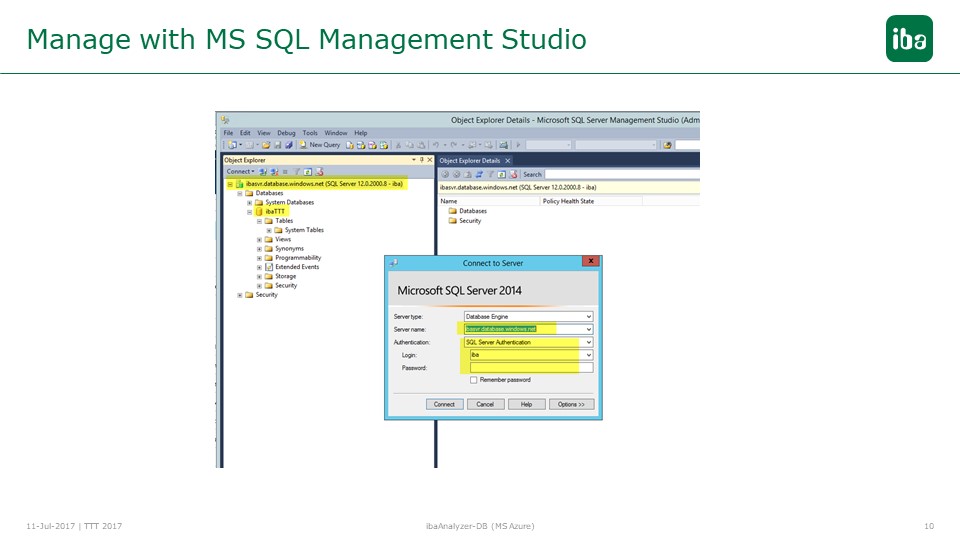Click the Open File folder icon in main toolbar
960x540 pixels.
(266, 145)
